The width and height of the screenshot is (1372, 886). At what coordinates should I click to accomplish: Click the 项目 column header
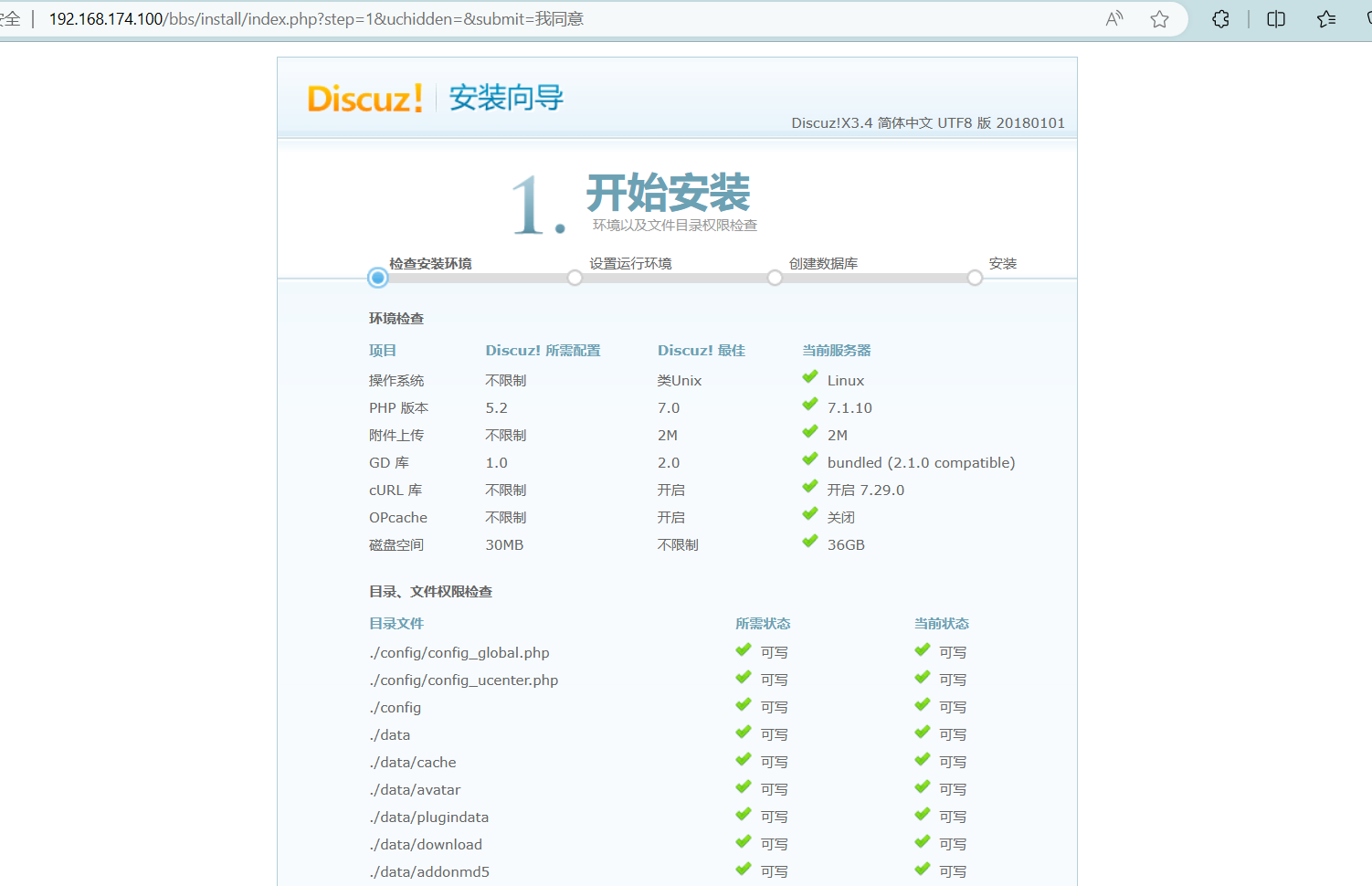(383, 351)
